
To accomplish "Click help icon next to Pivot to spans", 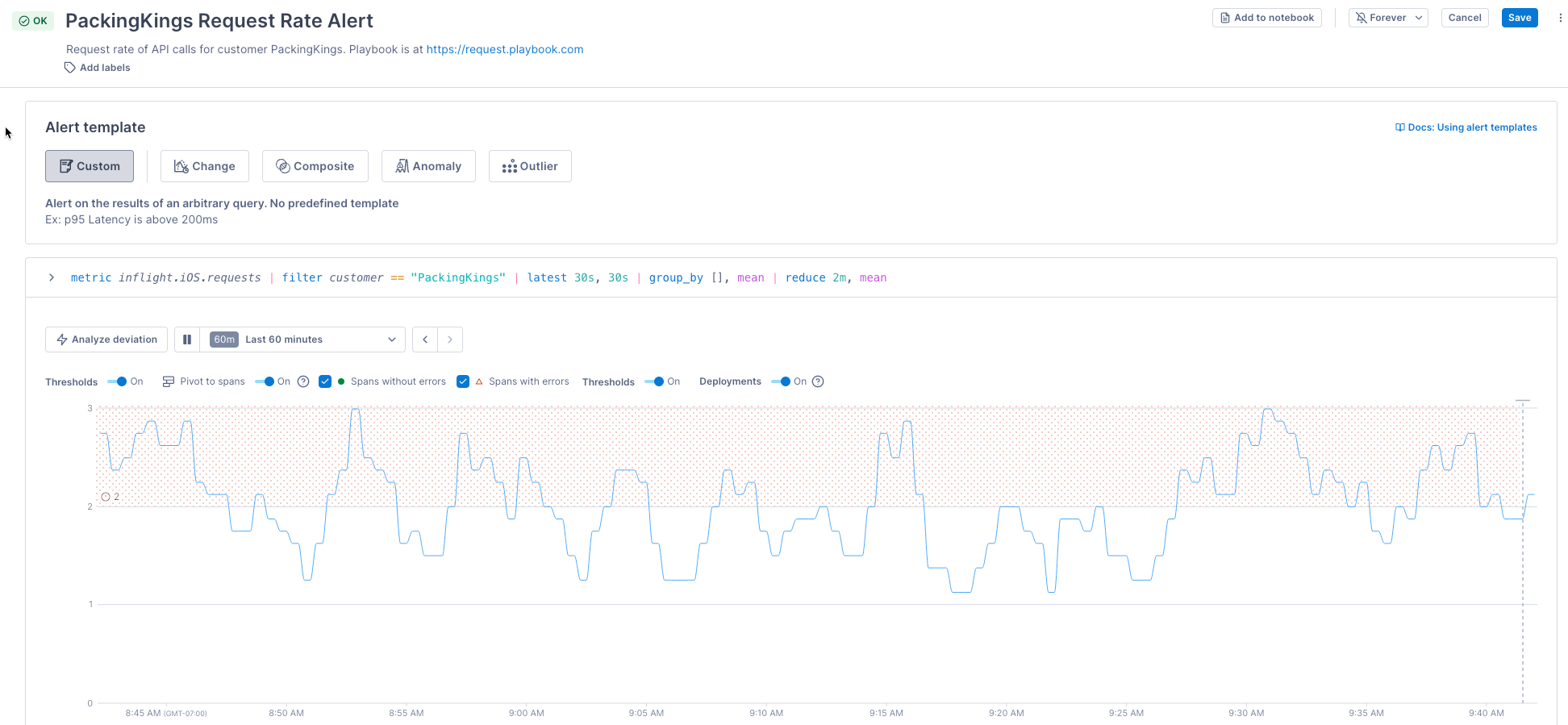I will 303,381.
